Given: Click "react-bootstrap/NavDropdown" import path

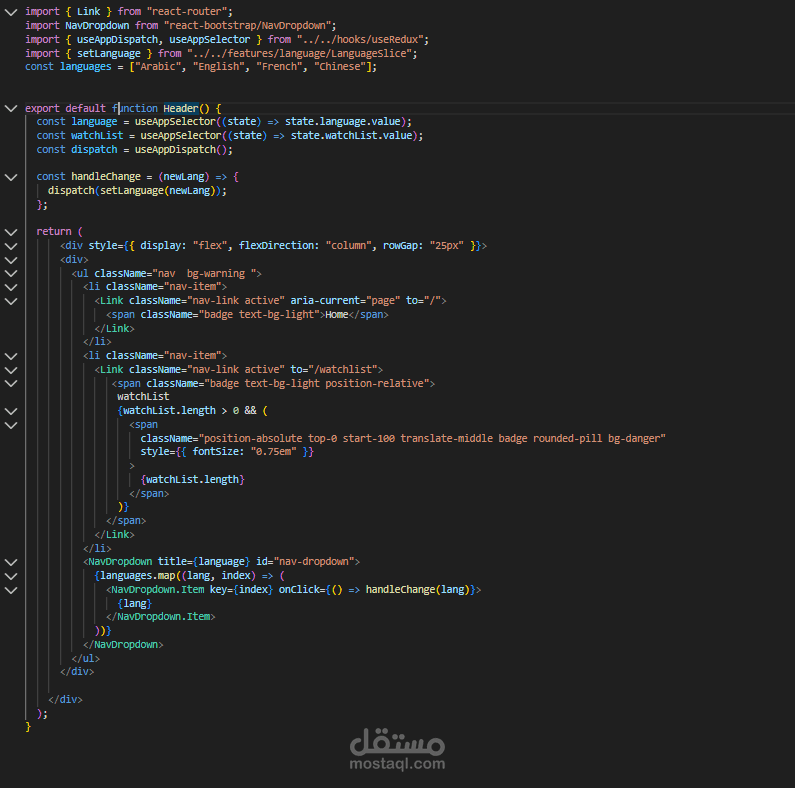Looking at the screenshot, I should pyautogui.click(x=247, y=25).
